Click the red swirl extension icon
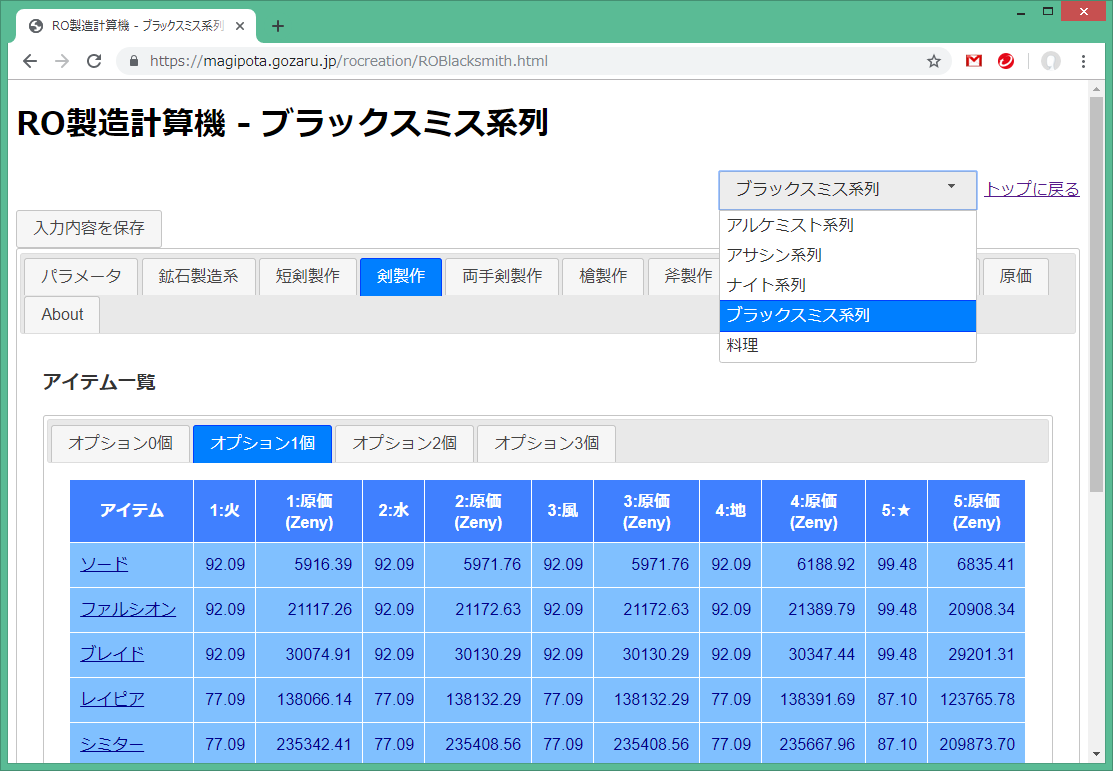The width and height of the screenshot is (1113, 771). [1006, 61]
